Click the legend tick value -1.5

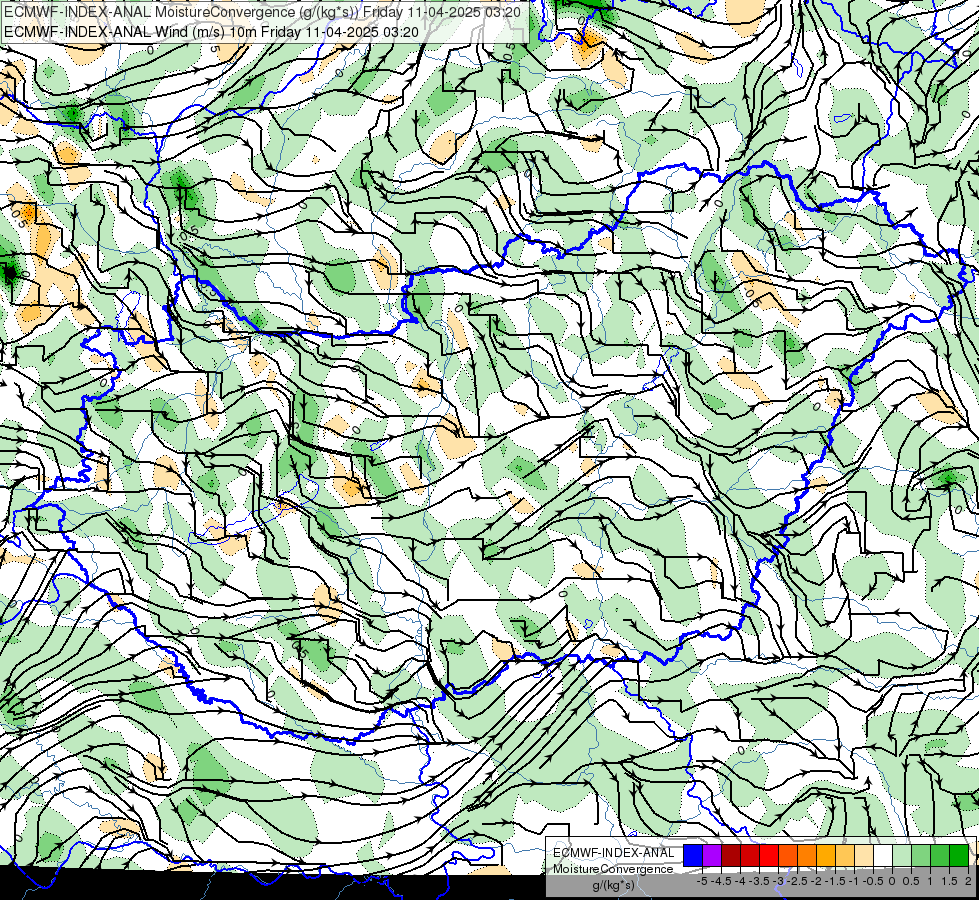click(x=835, y=881)
